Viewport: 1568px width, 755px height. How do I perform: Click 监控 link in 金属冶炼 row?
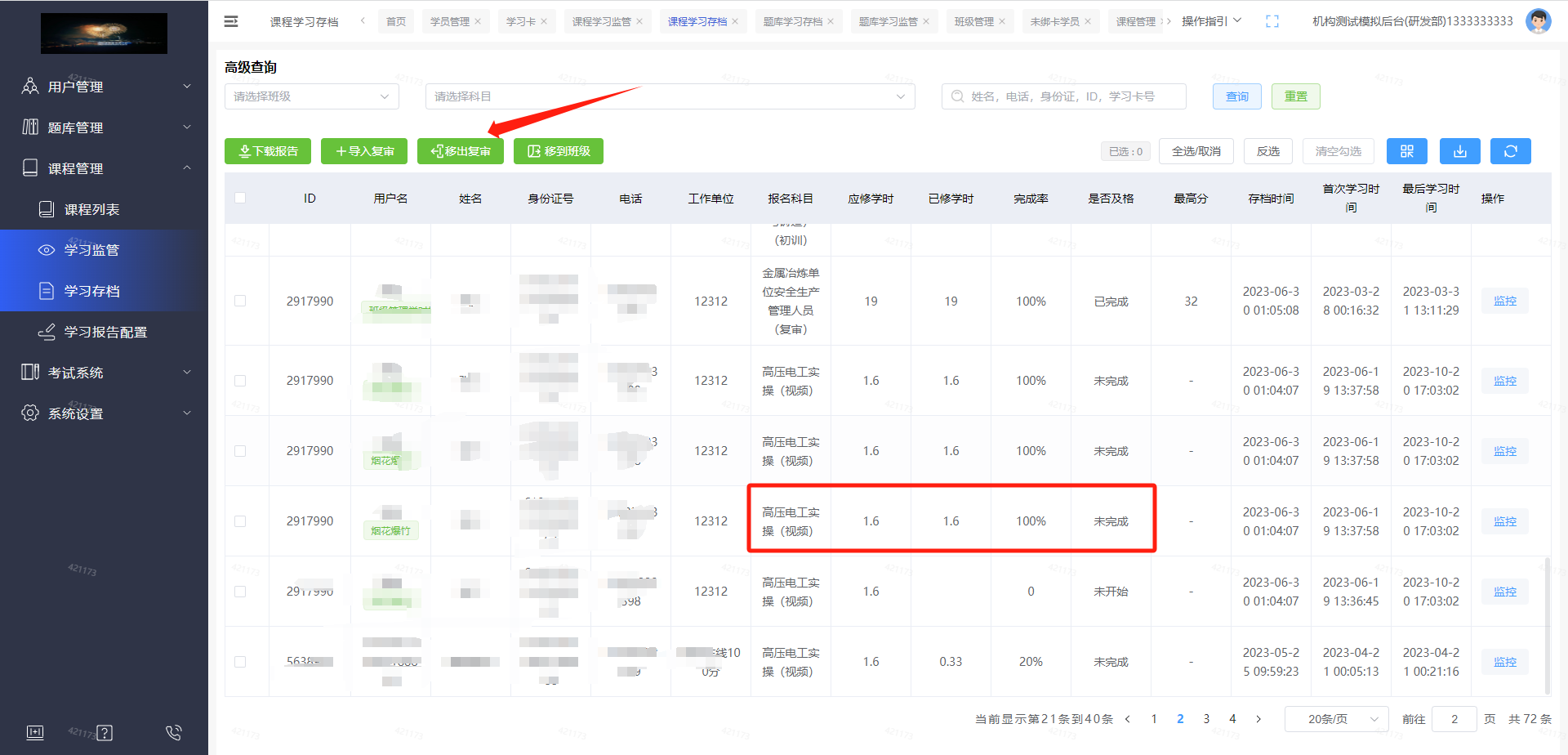[1505, 301]
